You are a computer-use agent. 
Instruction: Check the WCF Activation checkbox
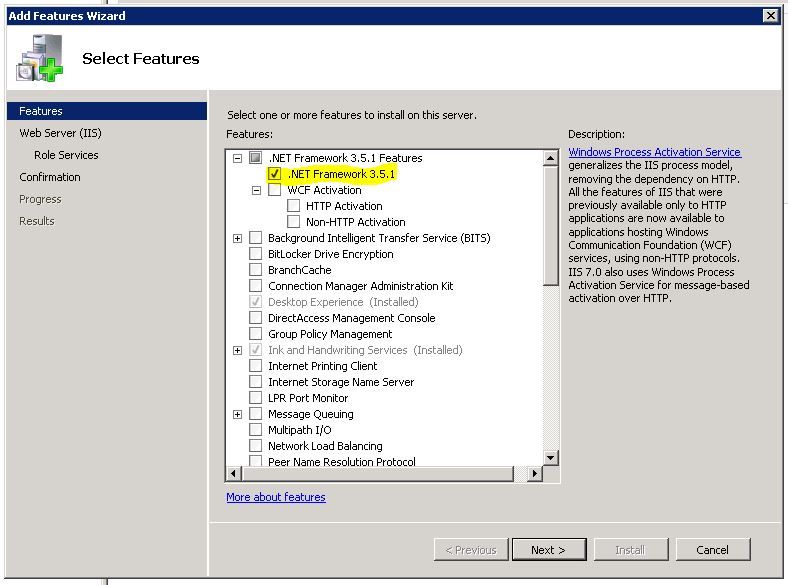274,190
